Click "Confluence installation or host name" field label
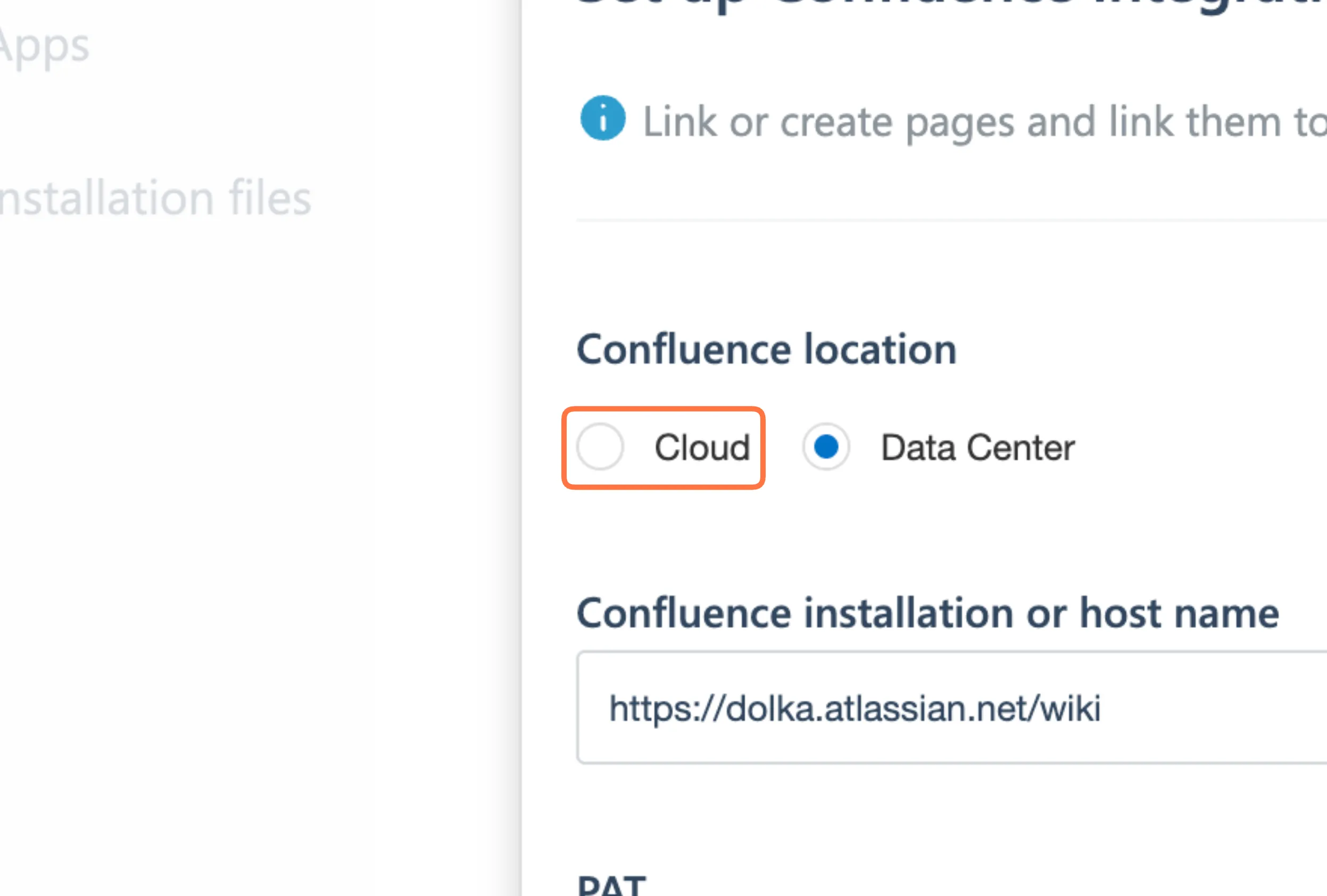Image resolution: width=1327 pixels, height=896 pixels. click(x=927, y=613)
